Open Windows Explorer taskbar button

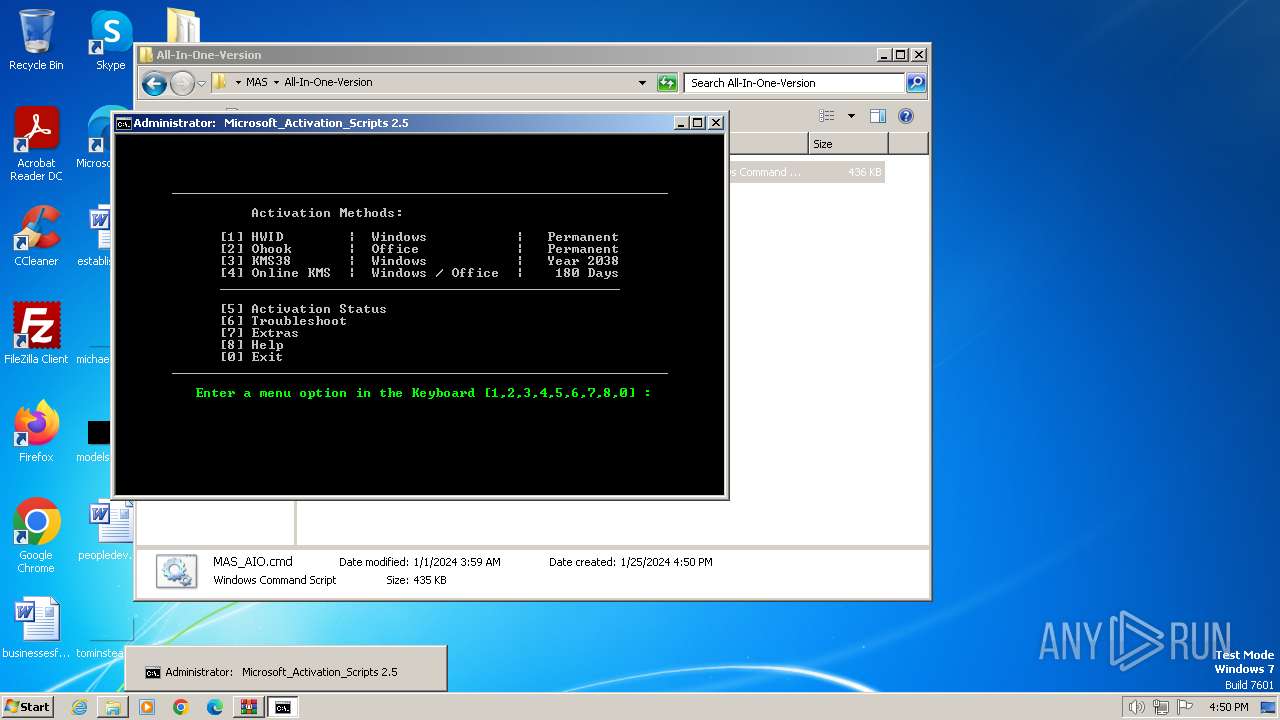point(113,707)
